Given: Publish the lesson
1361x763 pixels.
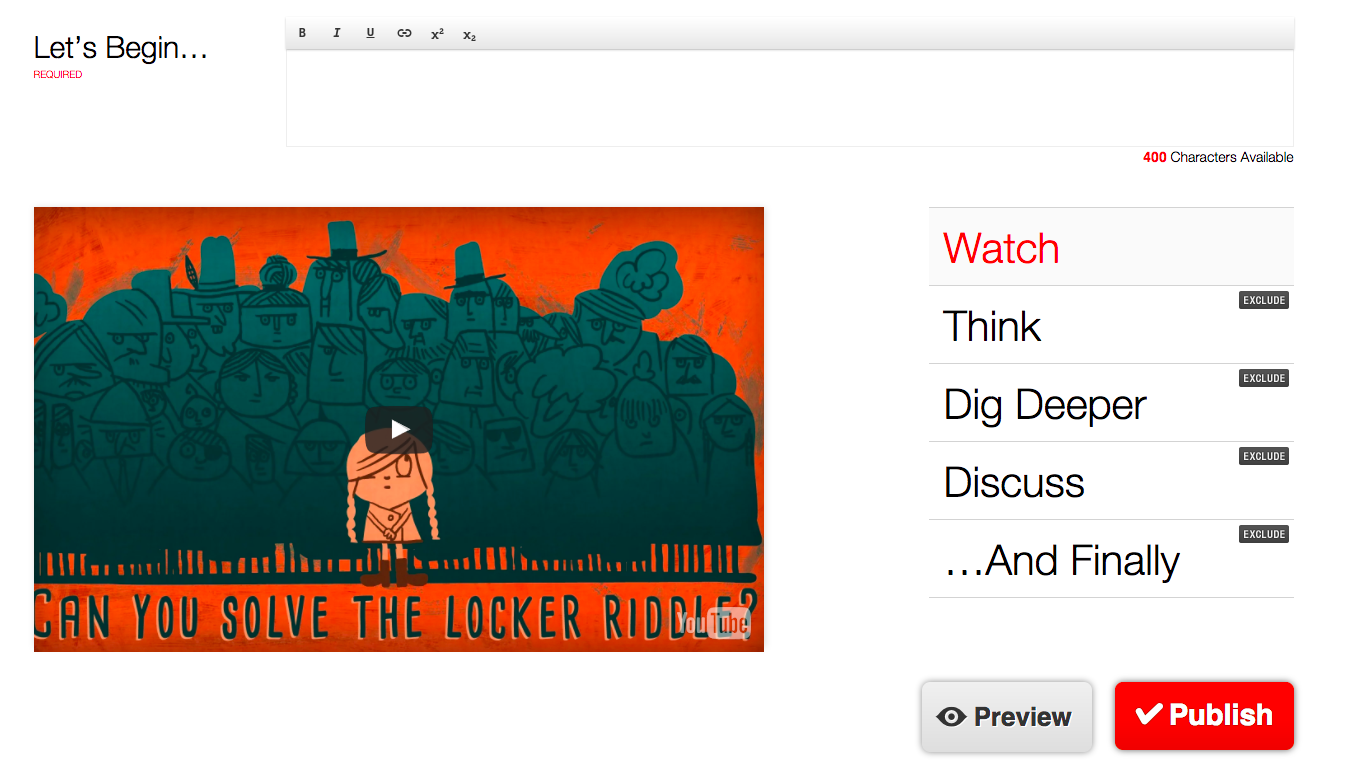Looking at the screenshot, I should pyautogui.click(x=1204, y=715).
